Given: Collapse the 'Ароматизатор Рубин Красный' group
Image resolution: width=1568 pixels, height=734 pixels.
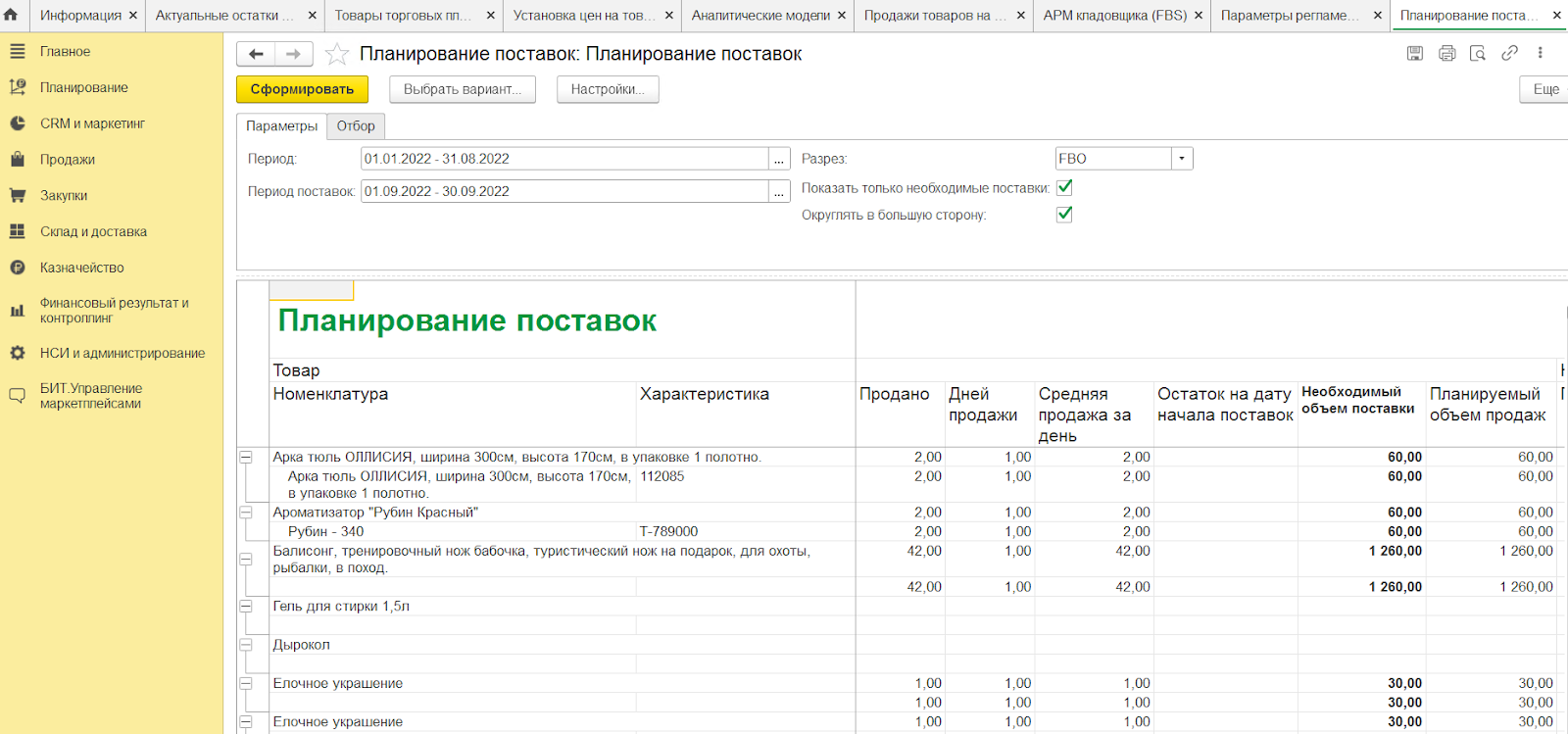Looking at the screenshot, I should pos(246,513).
